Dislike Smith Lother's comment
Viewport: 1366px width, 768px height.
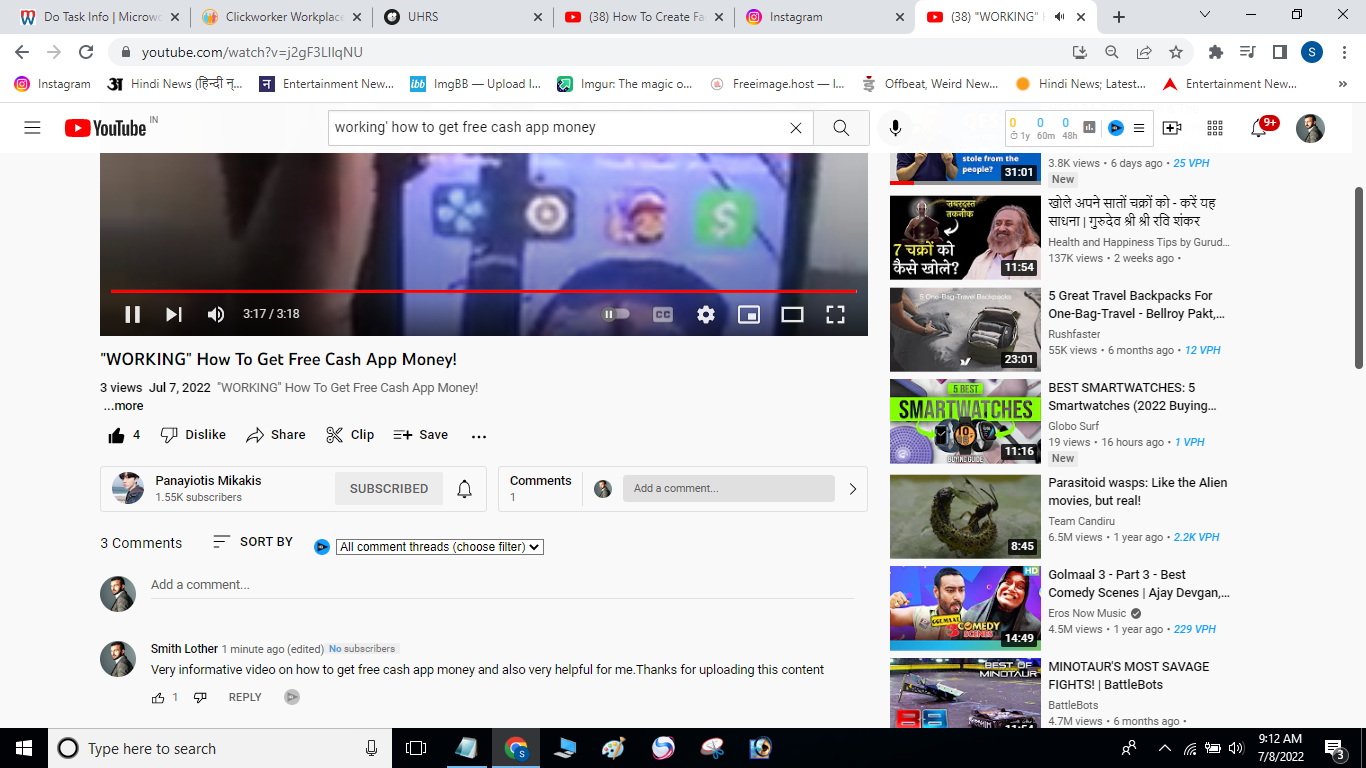coord(200,698)
